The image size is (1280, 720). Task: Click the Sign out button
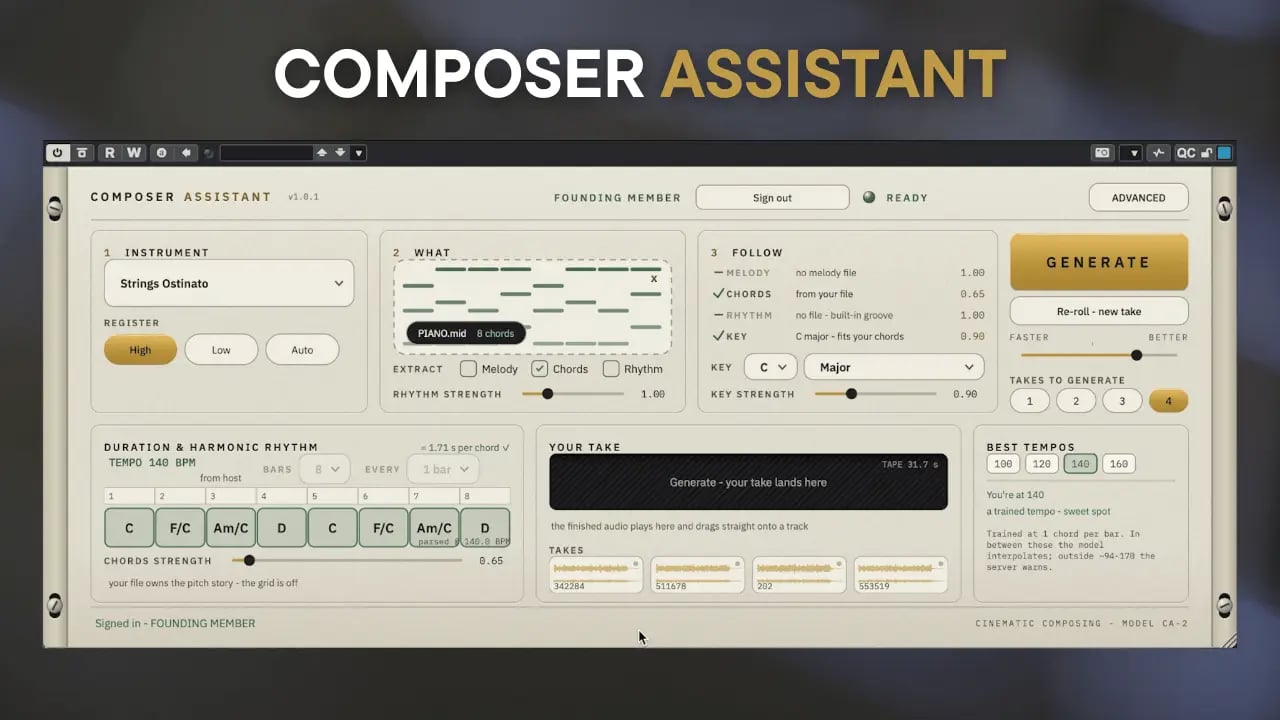(x=772, y=197)
